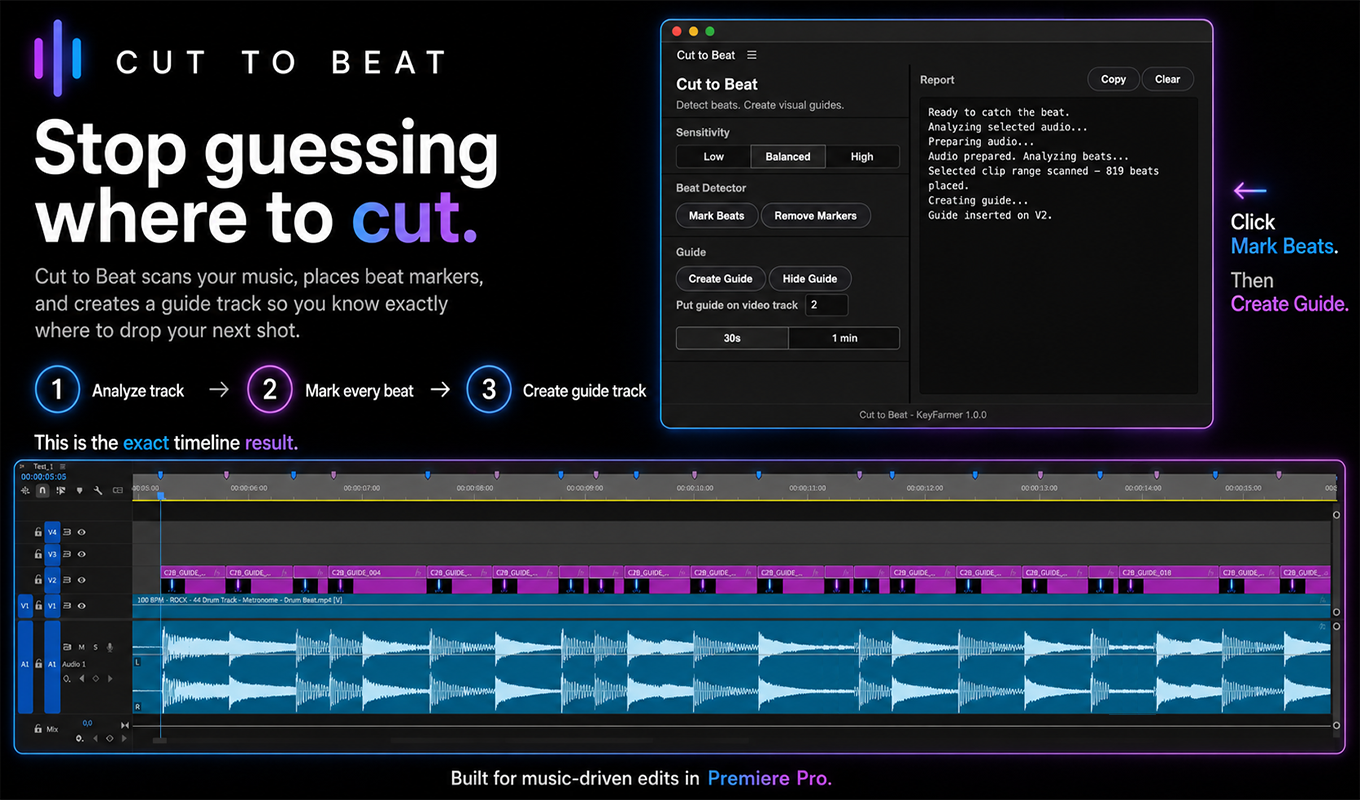This screenshot has width=1360, height=800.
Task: Toggle sync lock on audio track A1
Action: pos(67,647)
